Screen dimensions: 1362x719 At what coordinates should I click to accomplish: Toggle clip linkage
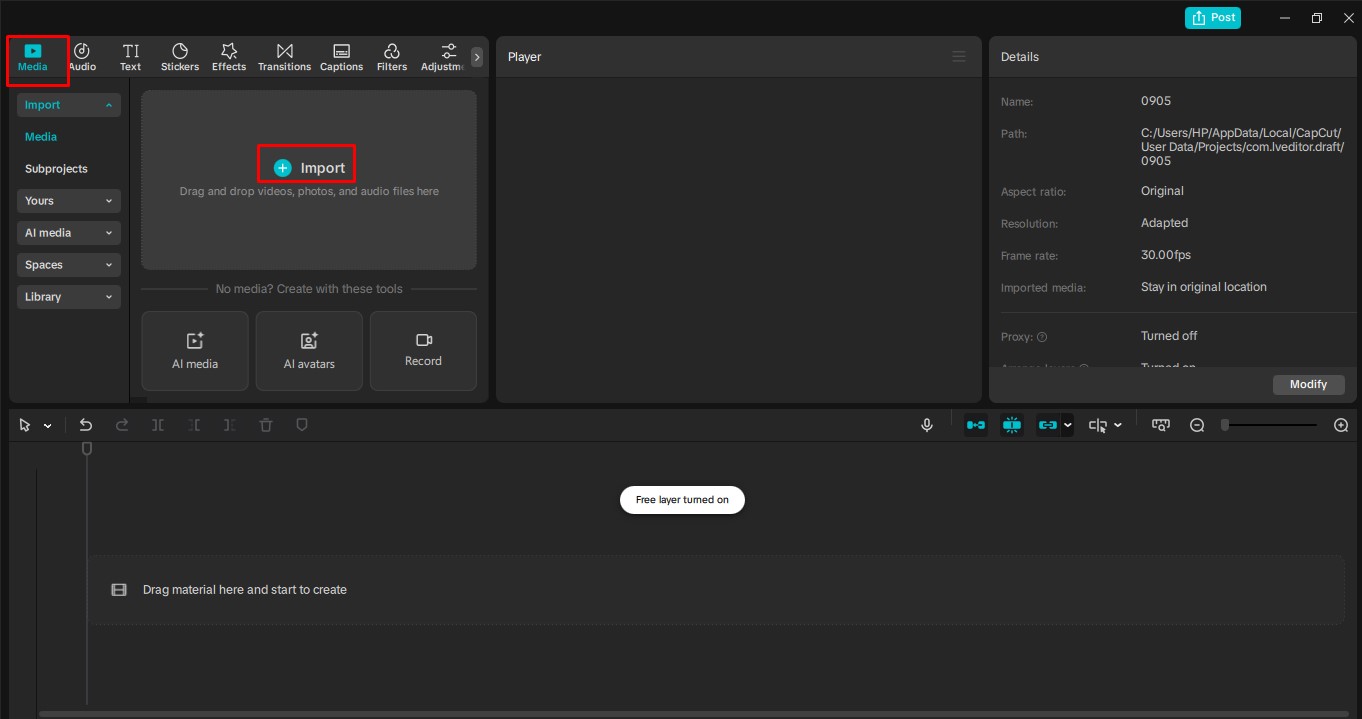tap(1047, 425)
